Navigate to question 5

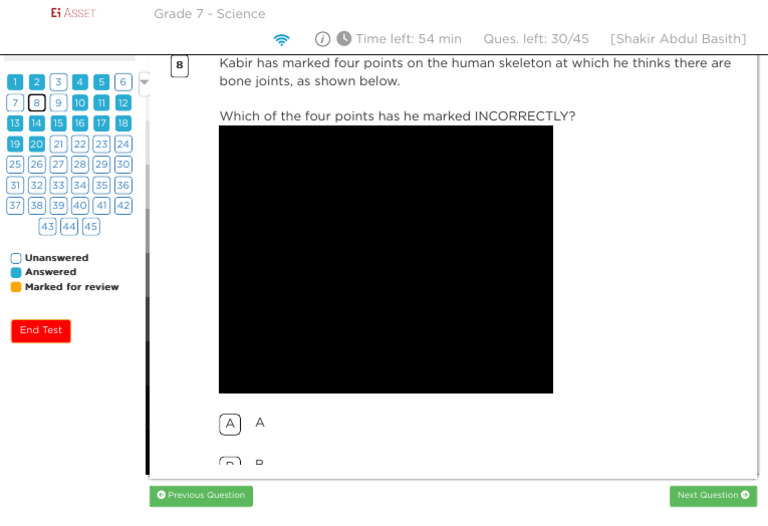(101, 82)
